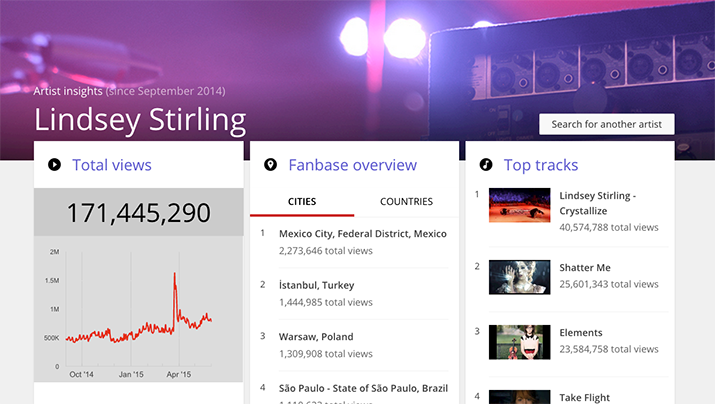715x404 pixels.
Task: Switch to the CITIES tab
Action: (x=302, y=202)
